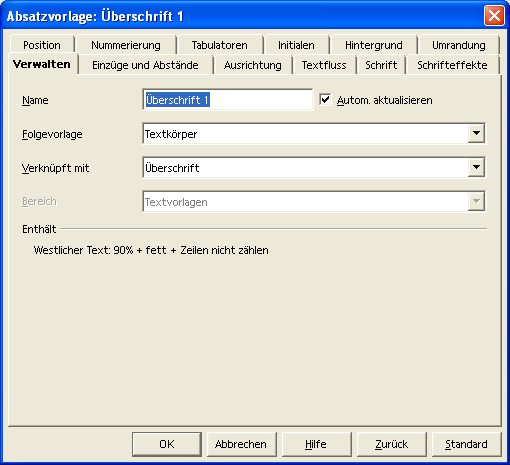Open the Umrandung tab
Viewport: 510px width, 465px height.
click(x=459, y=45)
